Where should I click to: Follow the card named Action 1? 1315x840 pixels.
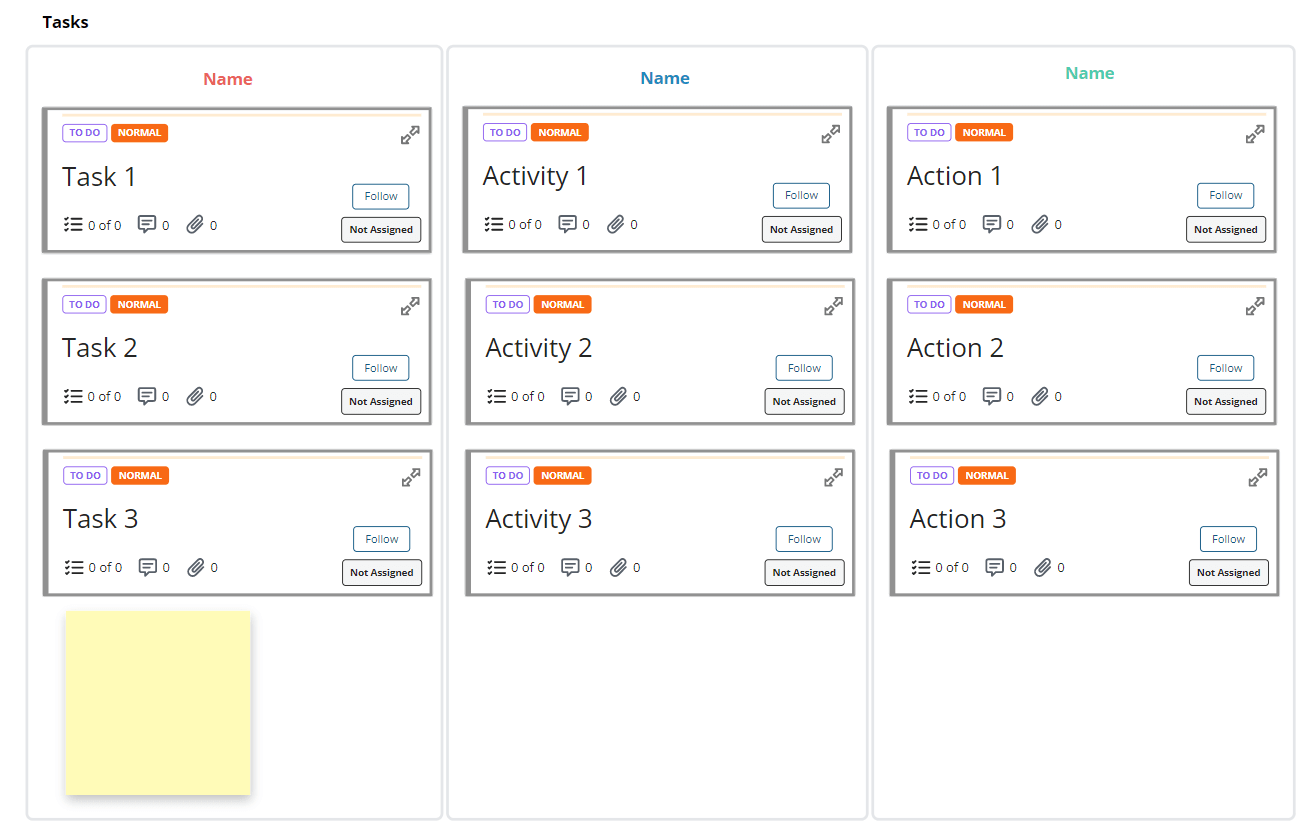[1225, 195]
